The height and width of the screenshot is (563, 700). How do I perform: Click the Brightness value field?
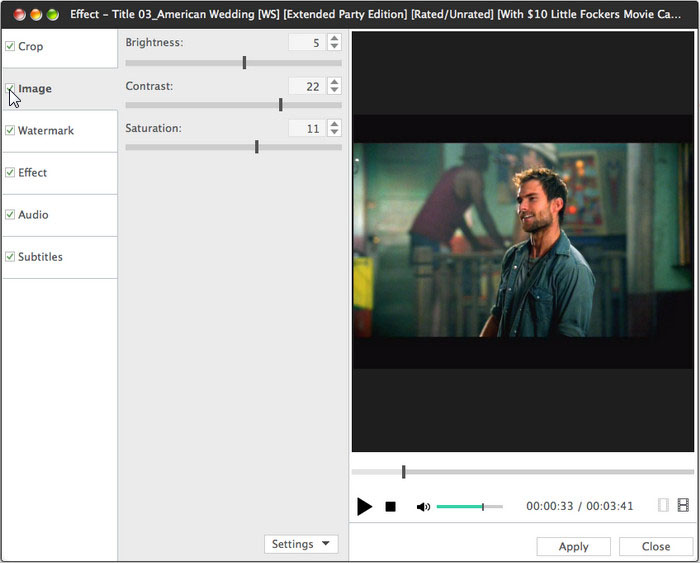[x=308, y=42]
